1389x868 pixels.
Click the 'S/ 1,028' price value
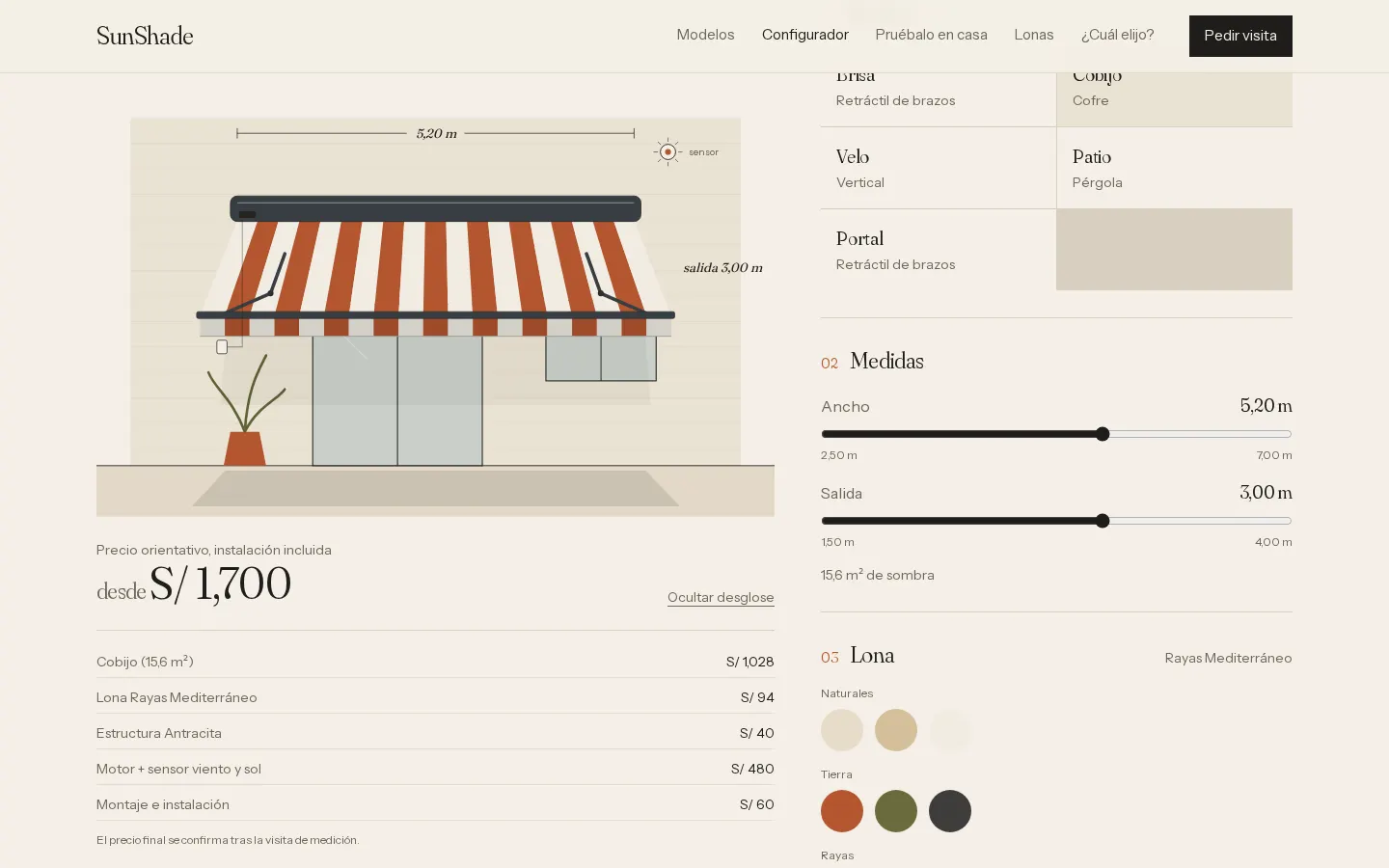tap(750, 662)
